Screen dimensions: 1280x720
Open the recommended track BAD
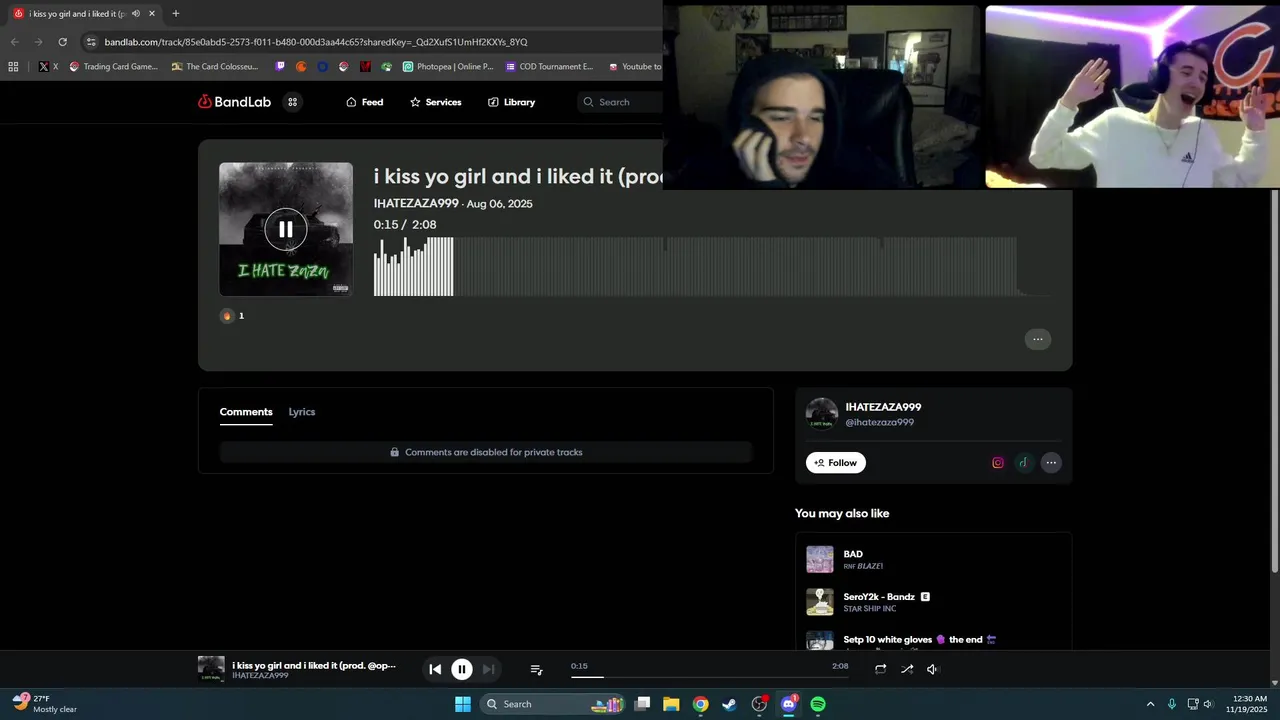[x=853, y=554]
